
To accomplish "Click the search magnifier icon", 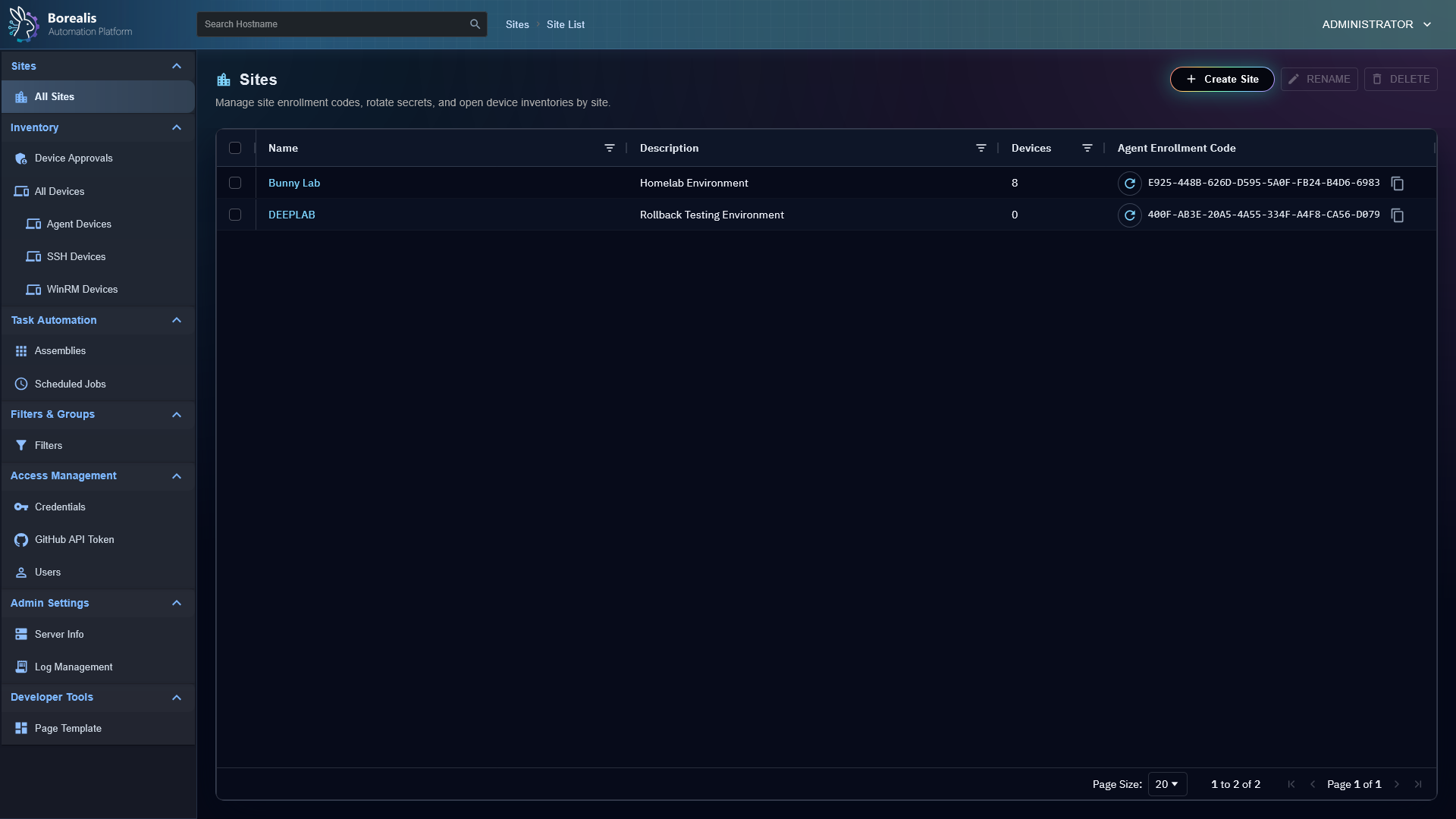I will [x=475, y=24].
